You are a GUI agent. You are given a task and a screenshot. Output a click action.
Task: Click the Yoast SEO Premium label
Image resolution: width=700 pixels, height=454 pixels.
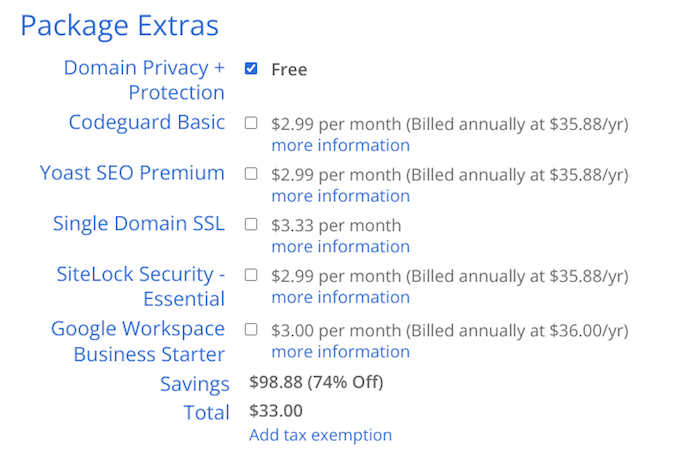click(x=132, y=173)
